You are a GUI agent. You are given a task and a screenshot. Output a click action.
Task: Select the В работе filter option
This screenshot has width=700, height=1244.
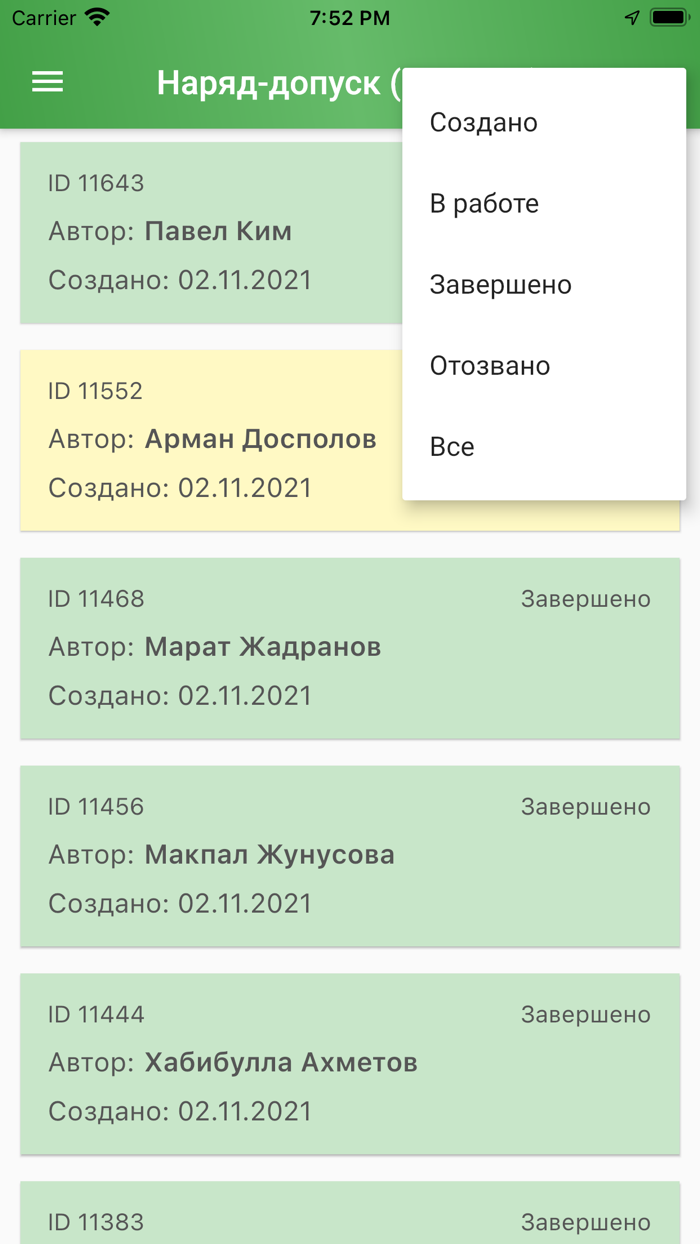[x=483, y=203]
